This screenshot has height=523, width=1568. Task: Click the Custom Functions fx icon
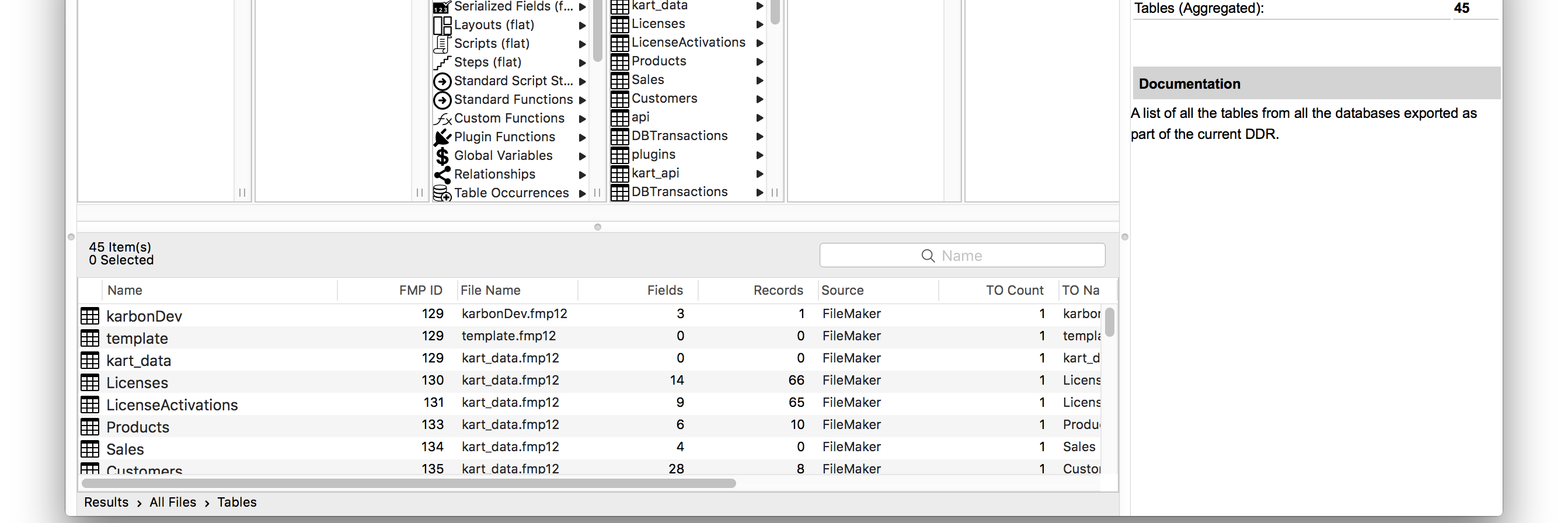tap(442, 118)
